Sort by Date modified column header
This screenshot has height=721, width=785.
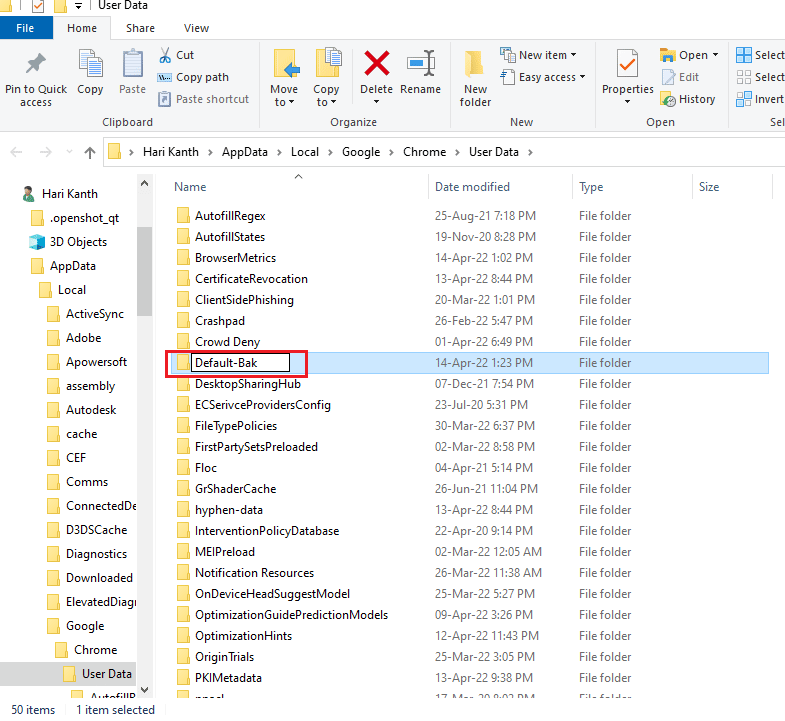coord(472,187)
